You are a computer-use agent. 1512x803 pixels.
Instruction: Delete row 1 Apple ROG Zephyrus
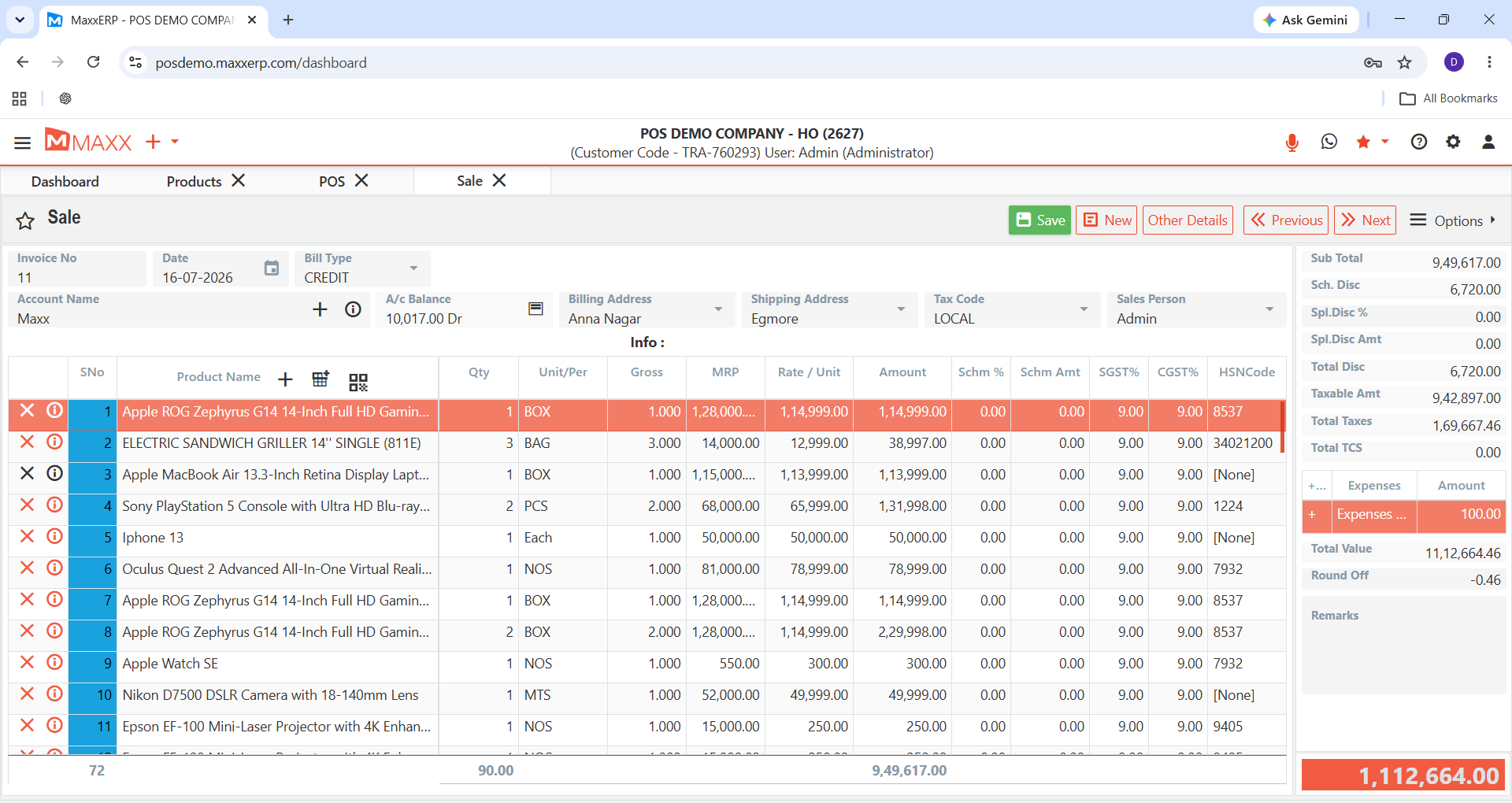[27, 410]
